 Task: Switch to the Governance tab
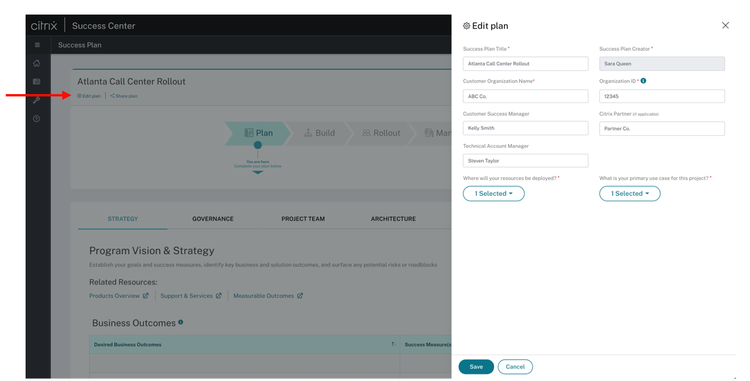pos(213,218)
